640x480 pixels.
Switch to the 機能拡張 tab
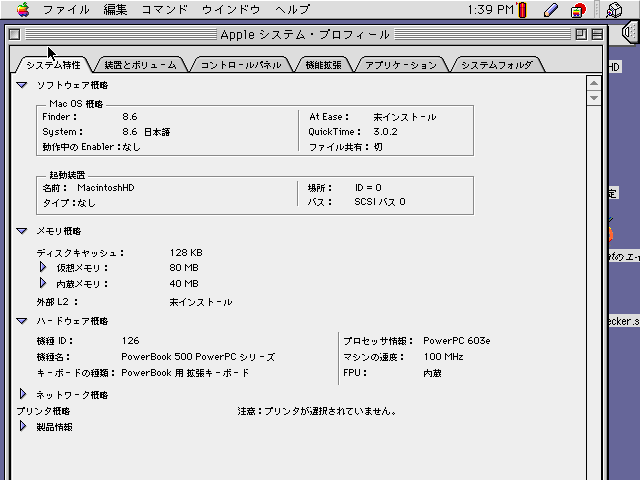tap(324, 65)
